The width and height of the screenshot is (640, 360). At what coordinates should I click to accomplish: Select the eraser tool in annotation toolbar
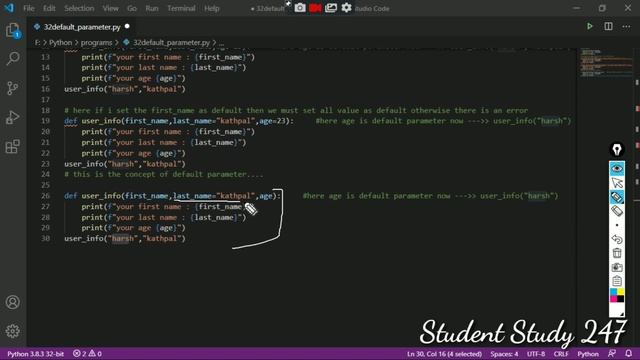tap(617, 211)
